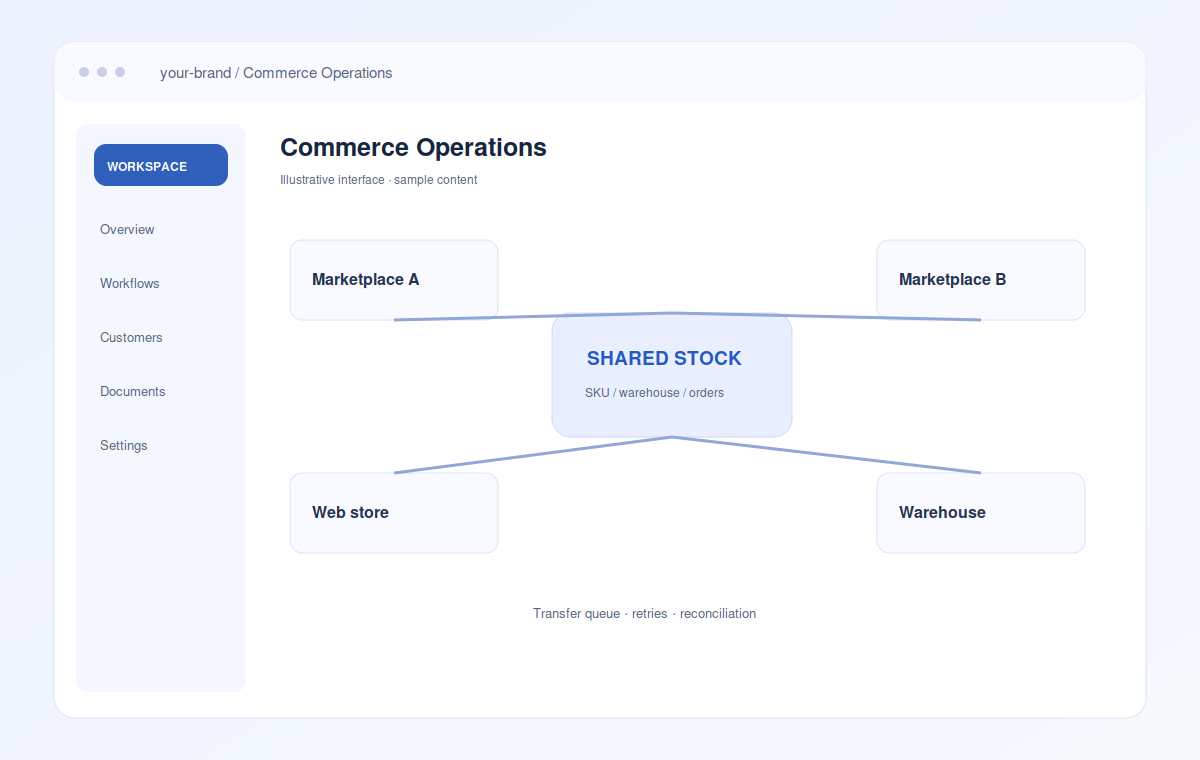Click the Warehouse card
This screenshot has width=1200, height=760.
(x=981, y=513)
